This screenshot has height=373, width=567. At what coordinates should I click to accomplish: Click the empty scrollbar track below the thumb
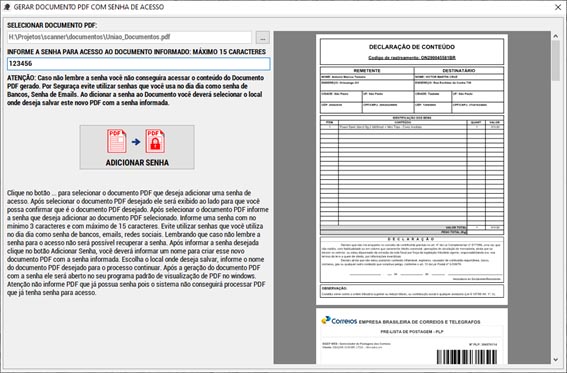(x=555, y=217)
